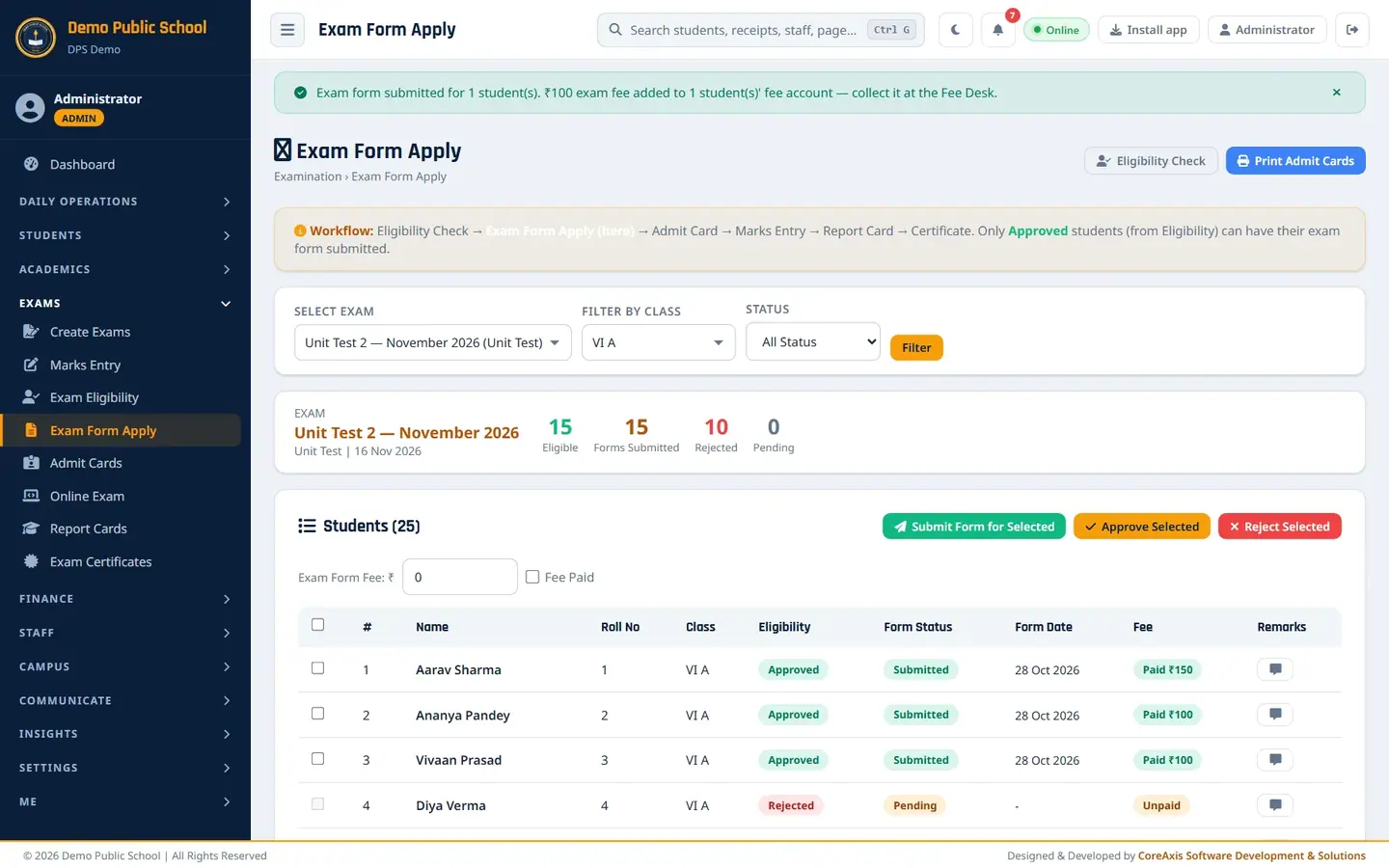Viewport: 1389px width, 868px height.
Task: Switch to dark mode moon icon
Action: [955, 30]
